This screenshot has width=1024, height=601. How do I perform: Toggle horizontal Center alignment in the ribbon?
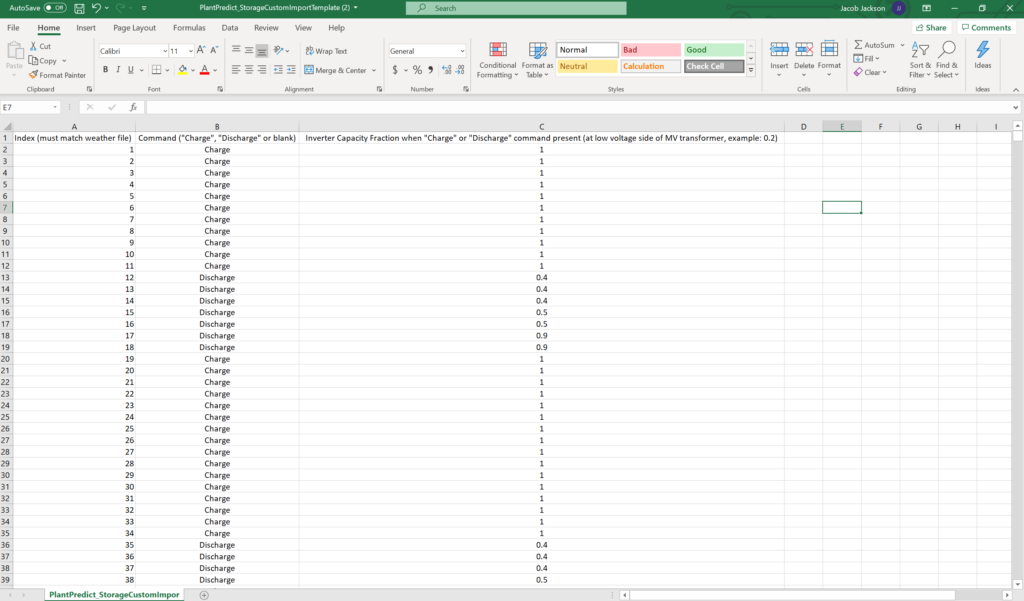249,70
